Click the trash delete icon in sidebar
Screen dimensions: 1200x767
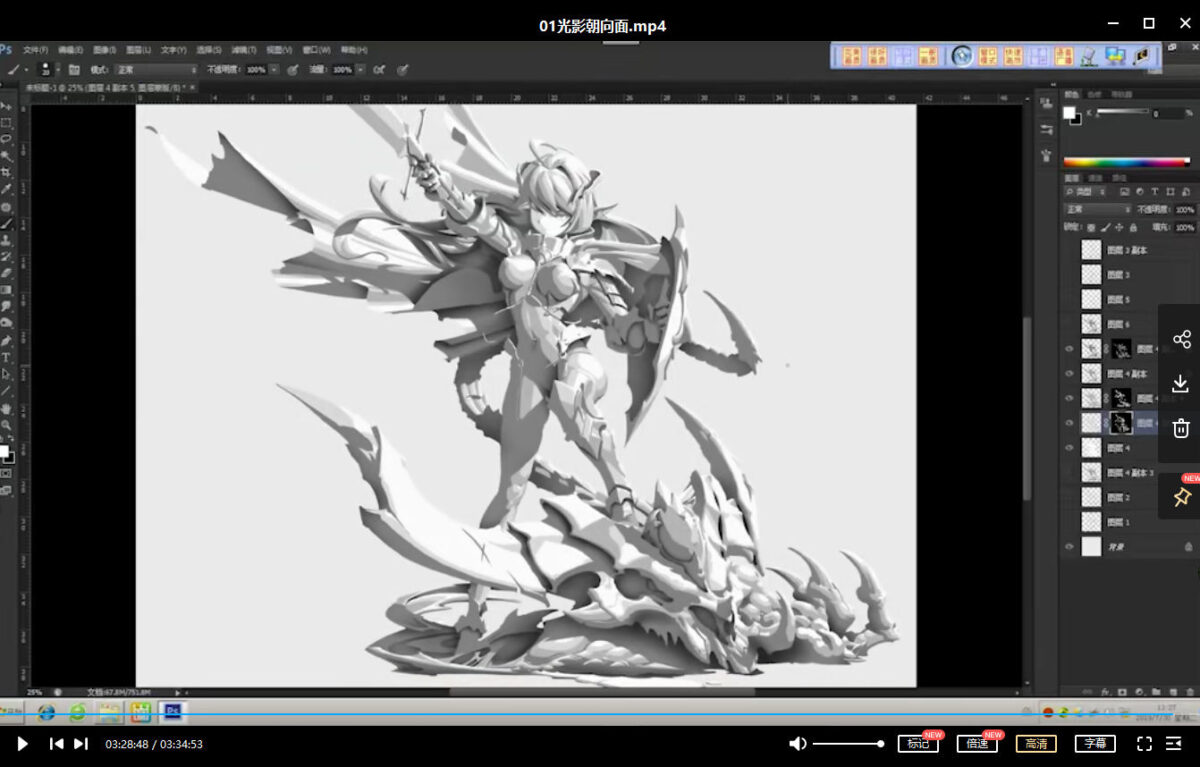[x=1181, y=428]
